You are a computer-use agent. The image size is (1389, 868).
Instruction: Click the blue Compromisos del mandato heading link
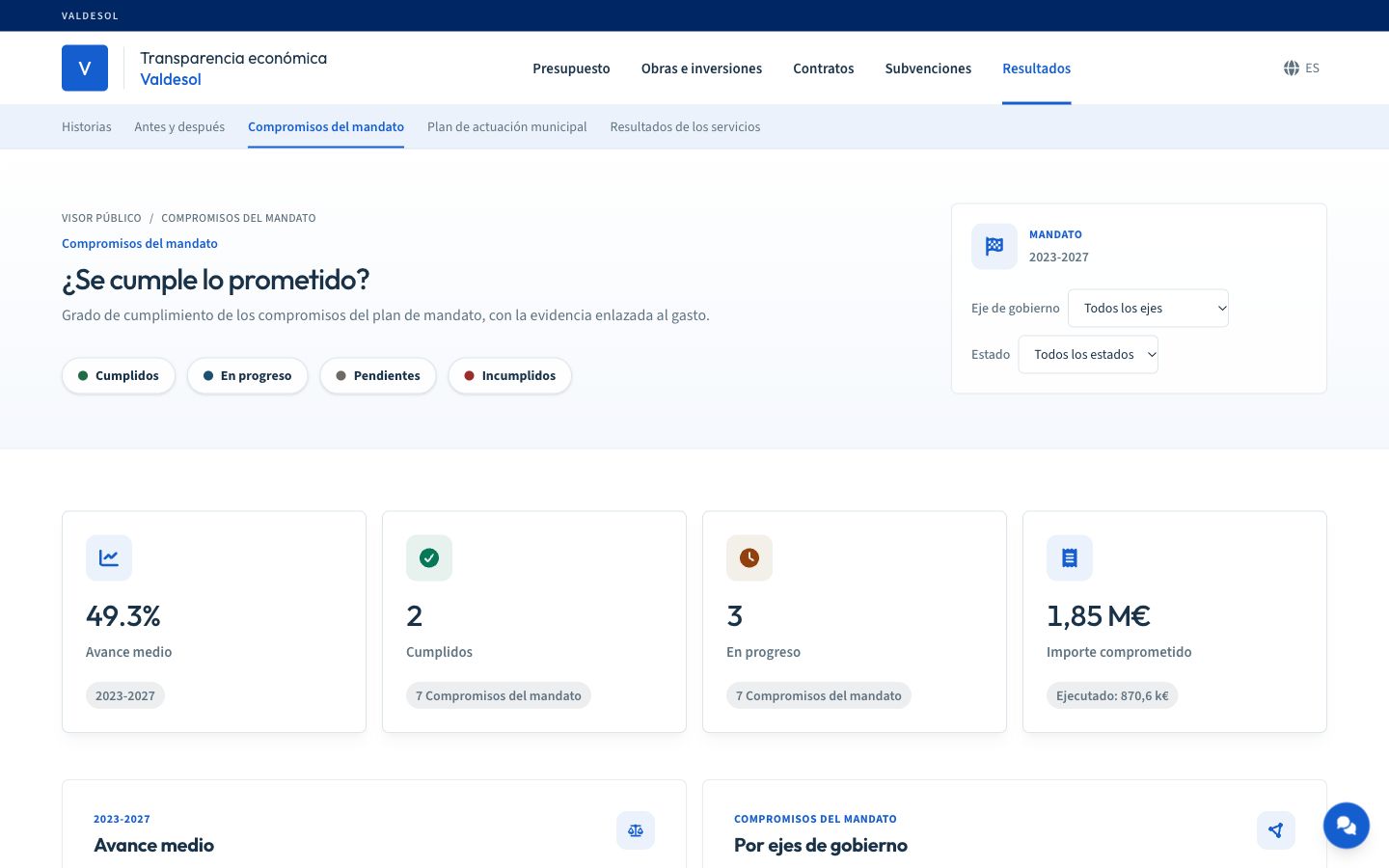click(140, 244)
